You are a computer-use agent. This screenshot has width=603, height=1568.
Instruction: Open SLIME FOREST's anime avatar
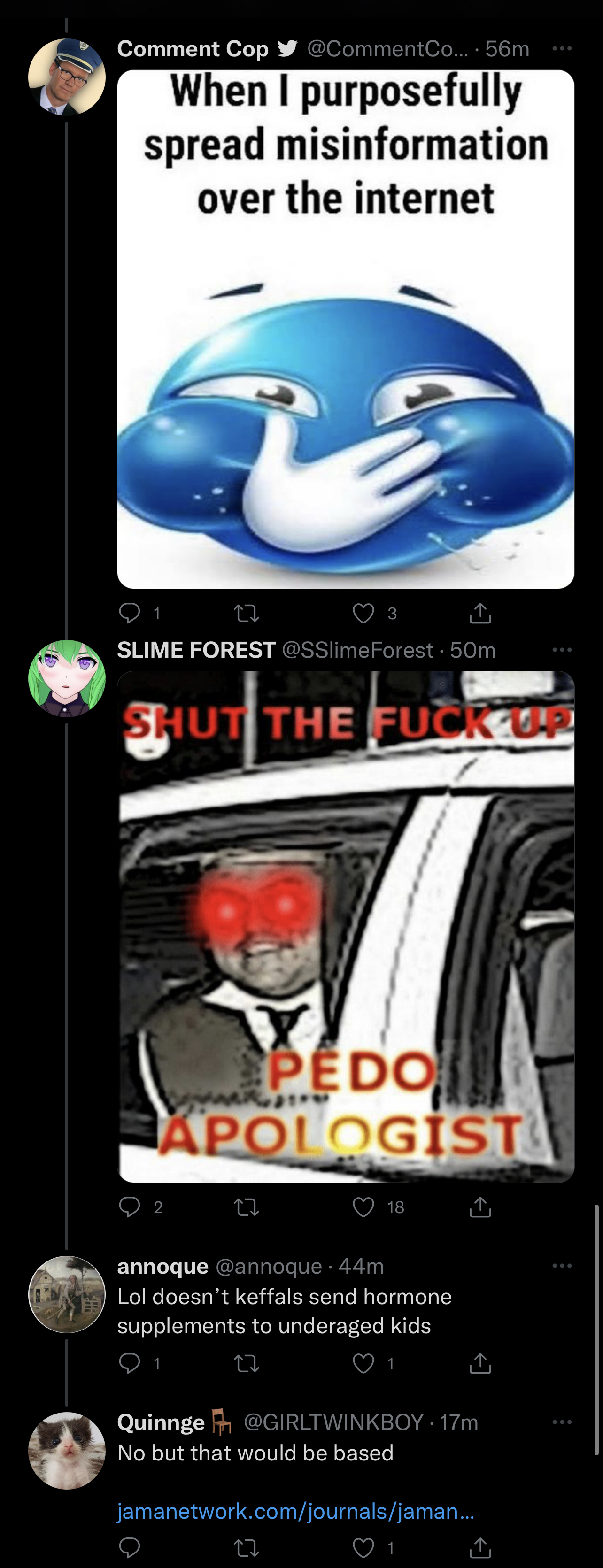tap(67, 678)
